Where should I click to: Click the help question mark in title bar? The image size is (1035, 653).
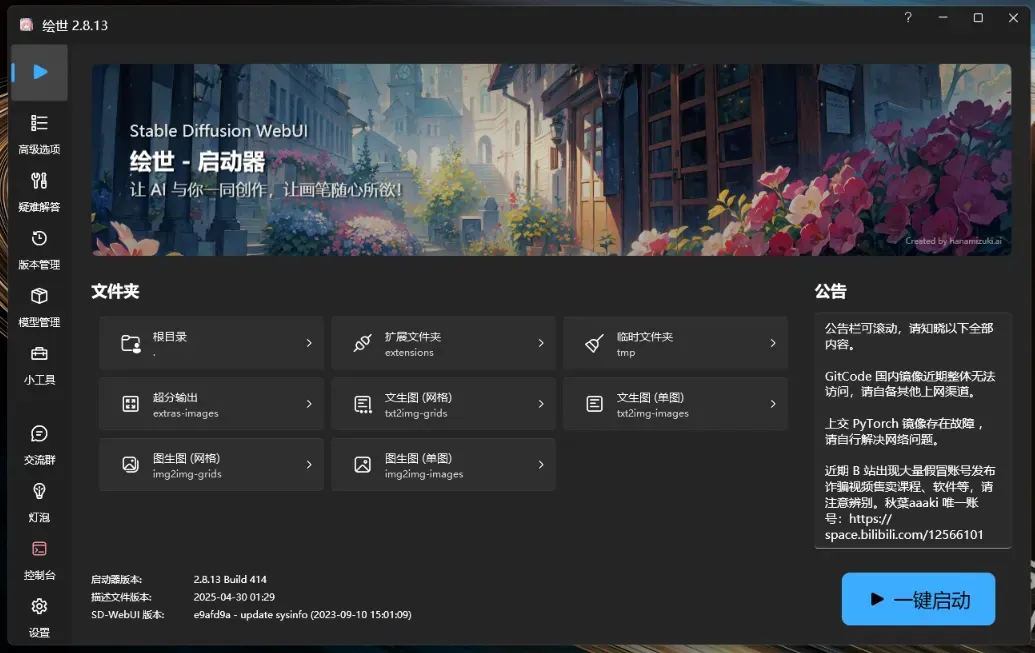[x=908, y=18]
